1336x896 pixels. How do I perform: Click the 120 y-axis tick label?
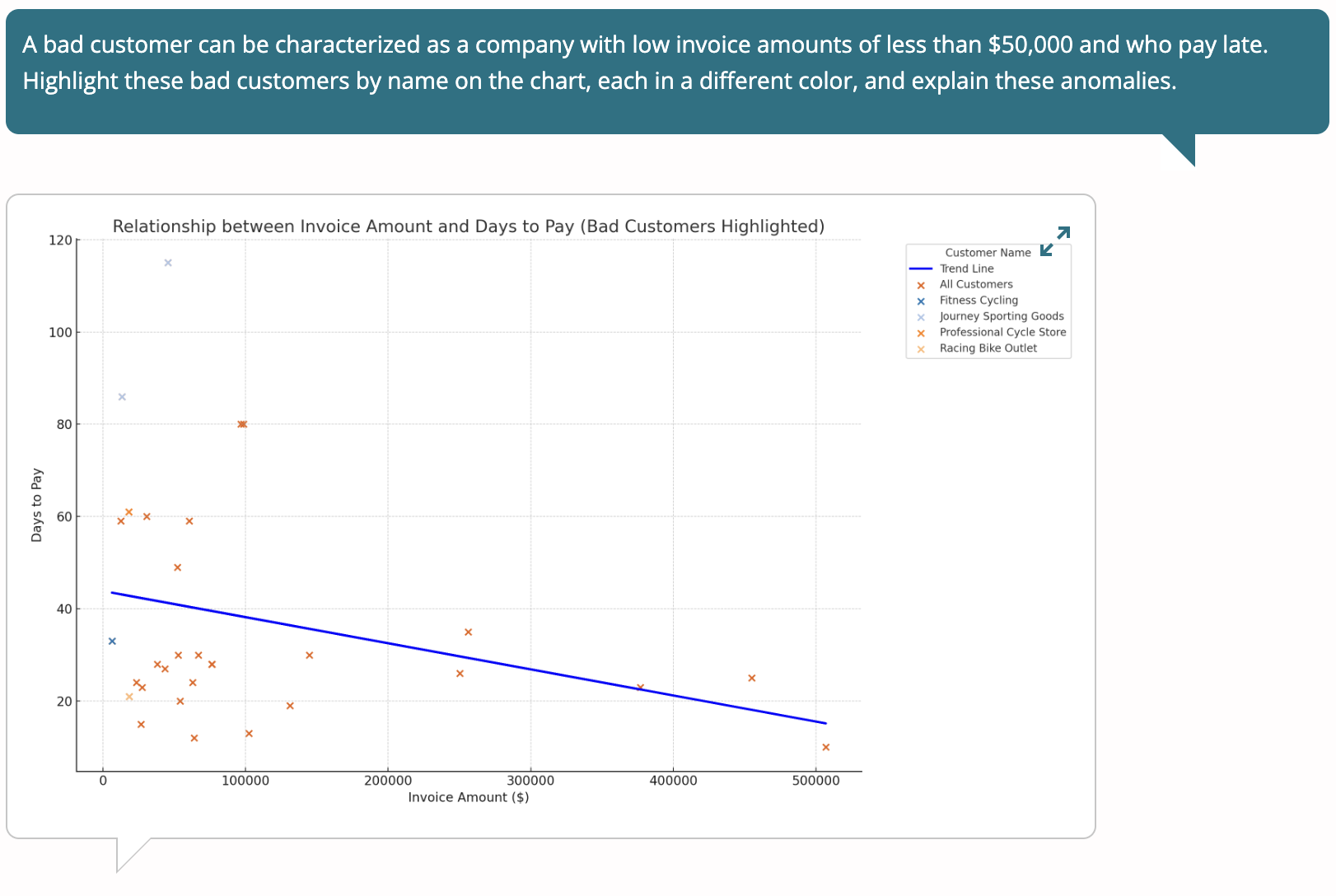(60, 240)
